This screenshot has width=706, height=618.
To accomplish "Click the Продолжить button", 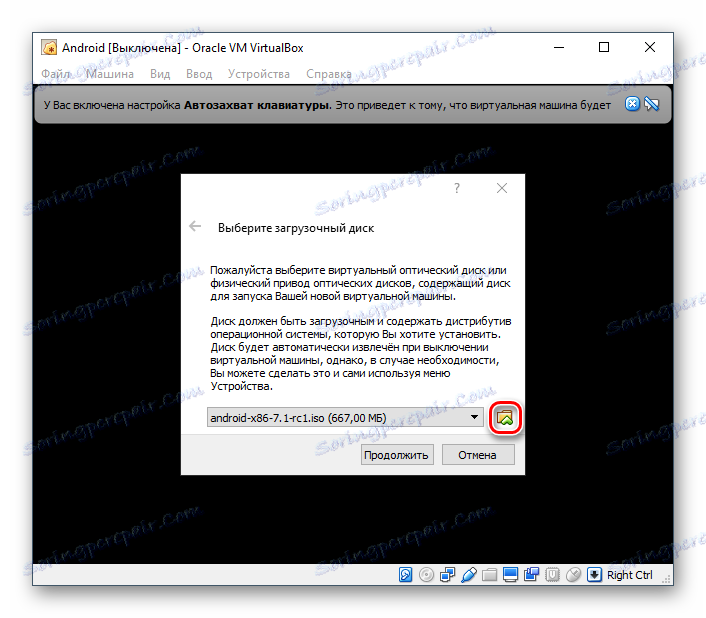I will (397, 455).
